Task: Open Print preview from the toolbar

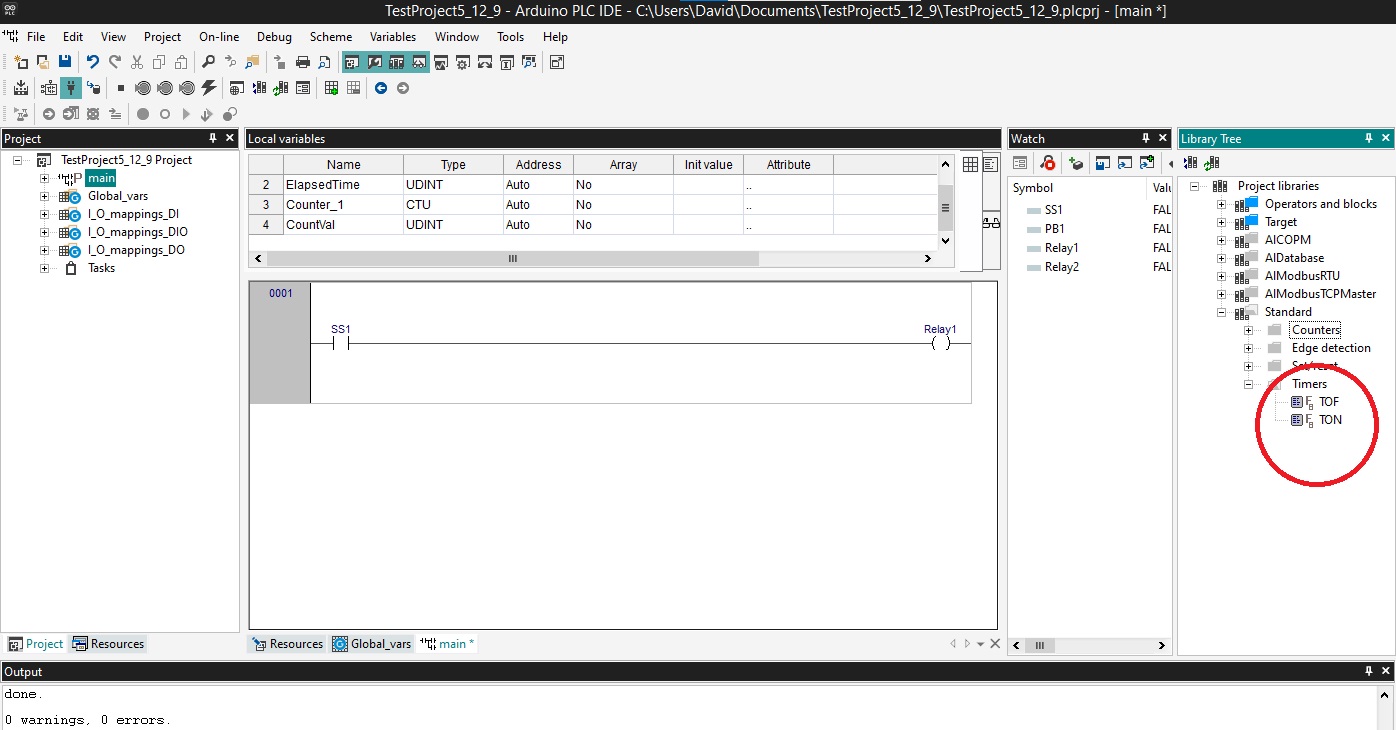Action: point(324,62)
